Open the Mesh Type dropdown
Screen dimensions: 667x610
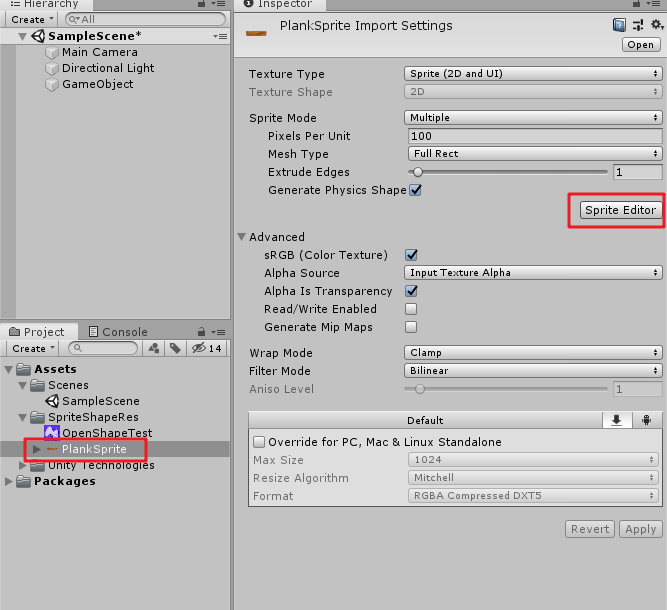coord(535,154)
